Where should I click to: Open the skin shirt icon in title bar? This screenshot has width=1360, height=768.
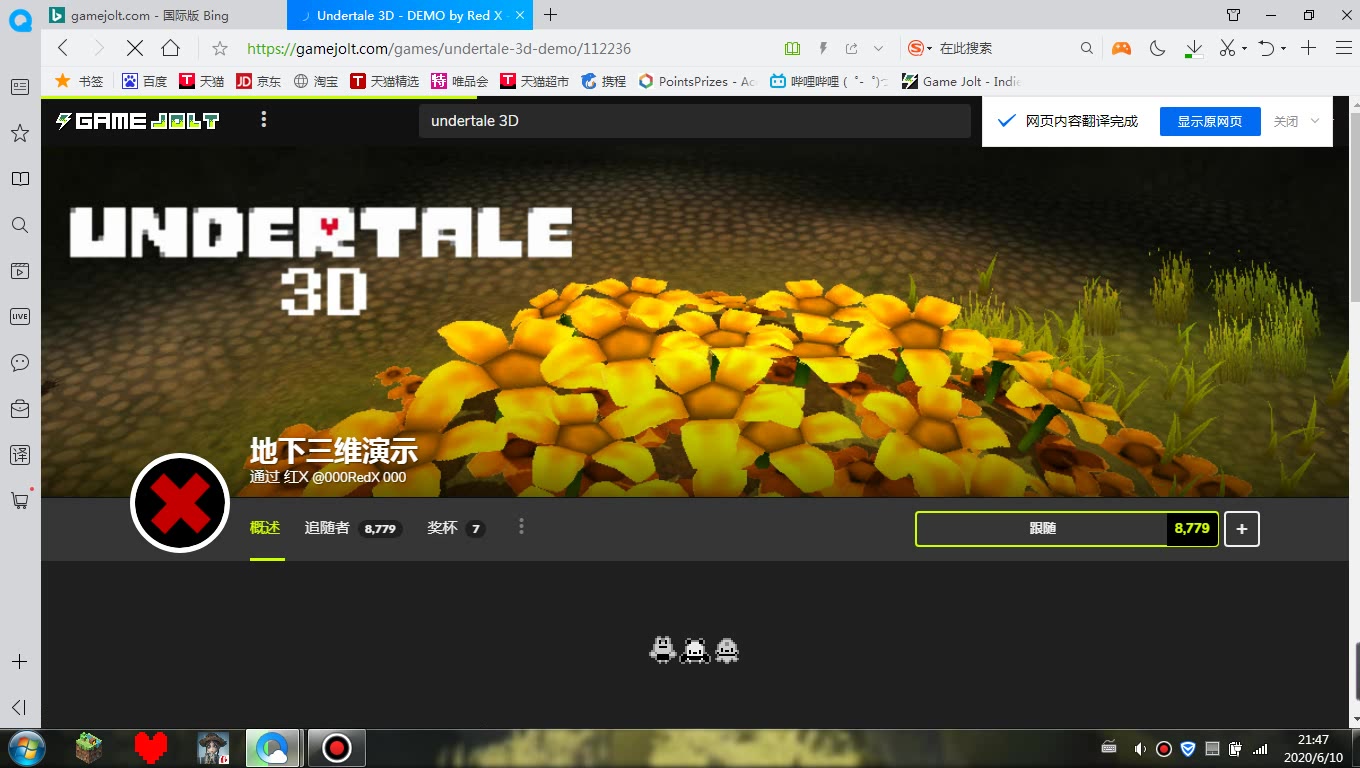pyautogui.click(x=1233, y=15)
